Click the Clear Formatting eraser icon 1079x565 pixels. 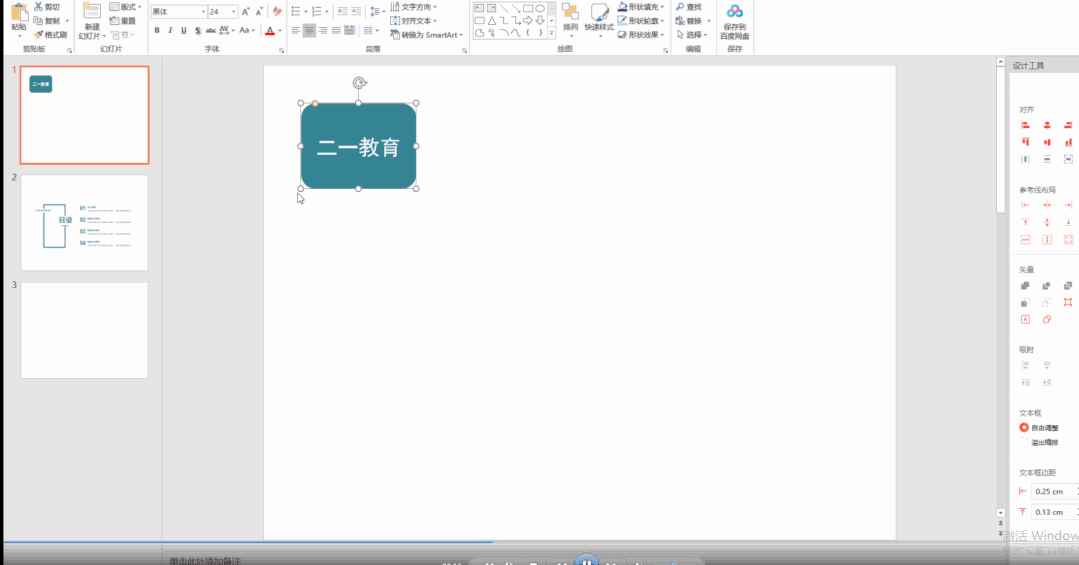point(277,12)
